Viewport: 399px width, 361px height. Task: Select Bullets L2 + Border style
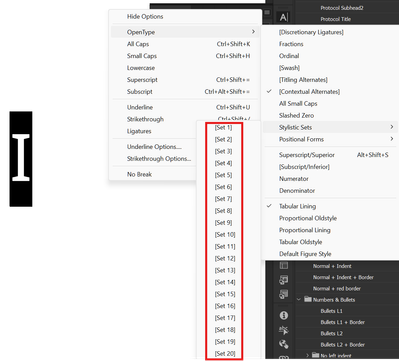(x=342, y=344)
